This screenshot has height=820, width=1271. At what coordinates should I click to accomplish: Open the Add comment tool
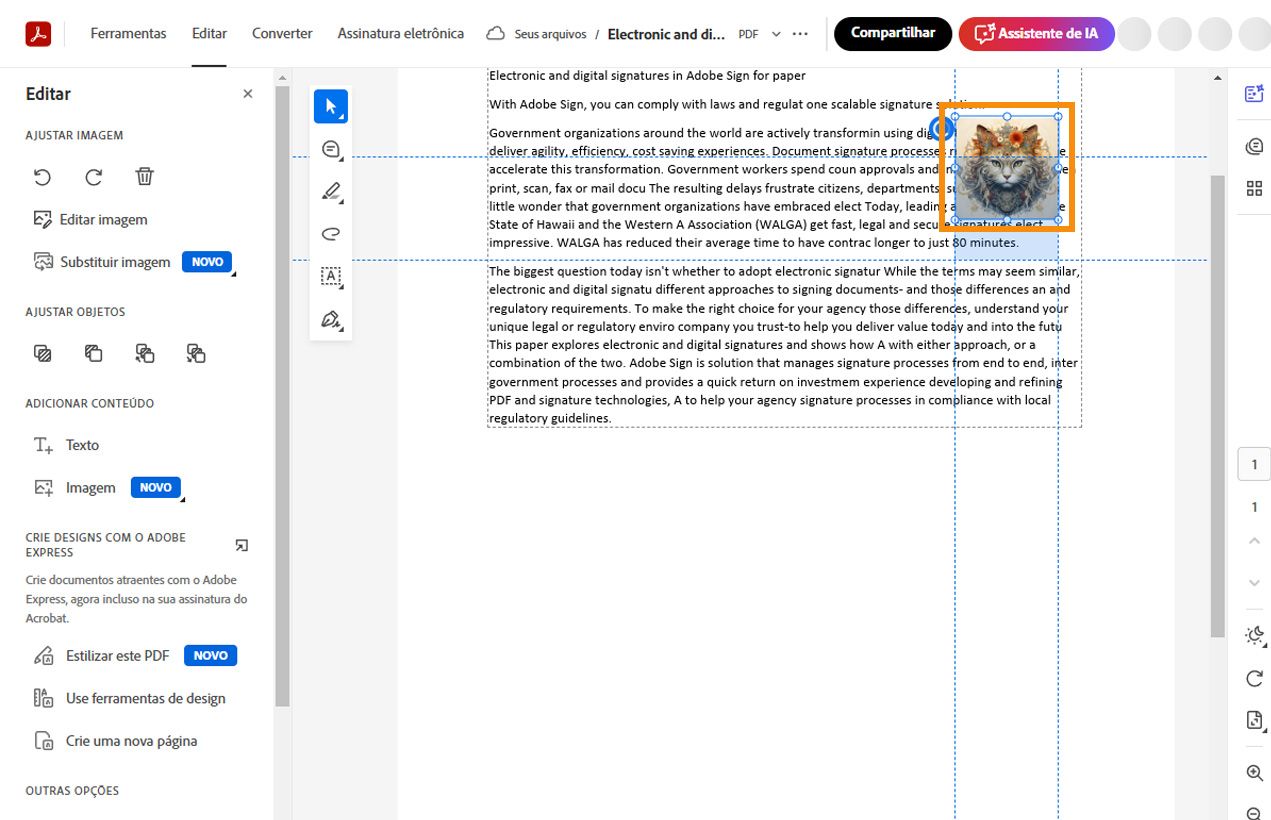click(x=330, y=148)
